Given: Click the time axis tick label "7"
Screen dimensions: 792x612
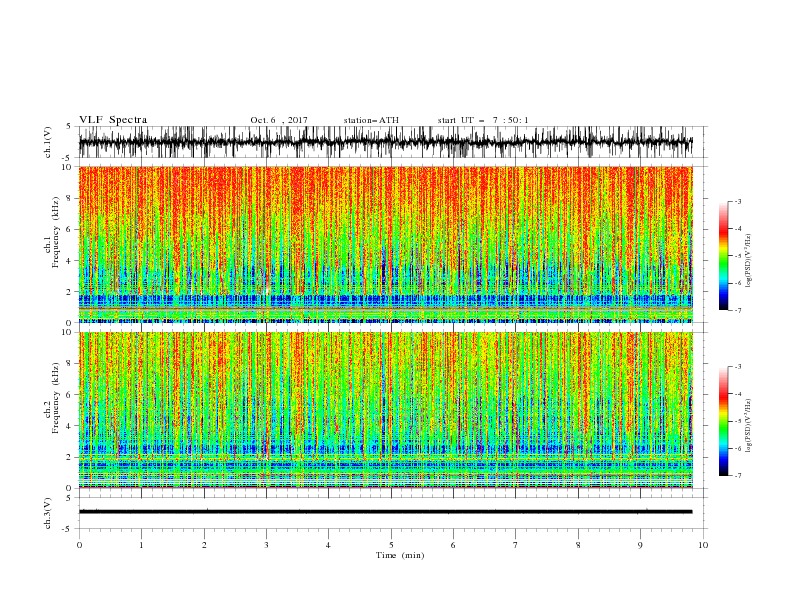Looking at the screenshot, I should (x=516, y=545).
